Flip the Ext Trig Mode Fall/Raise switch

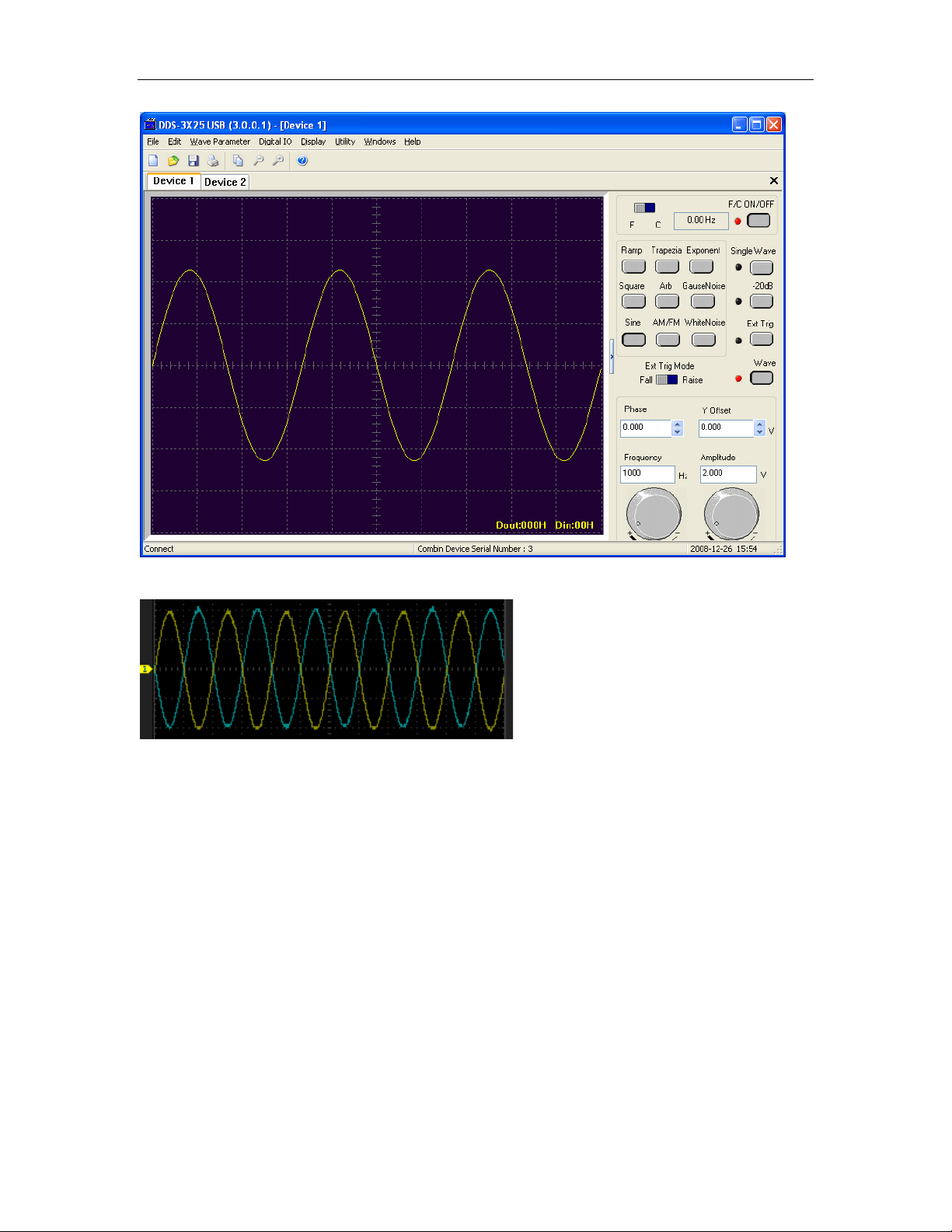pos(667,380)
